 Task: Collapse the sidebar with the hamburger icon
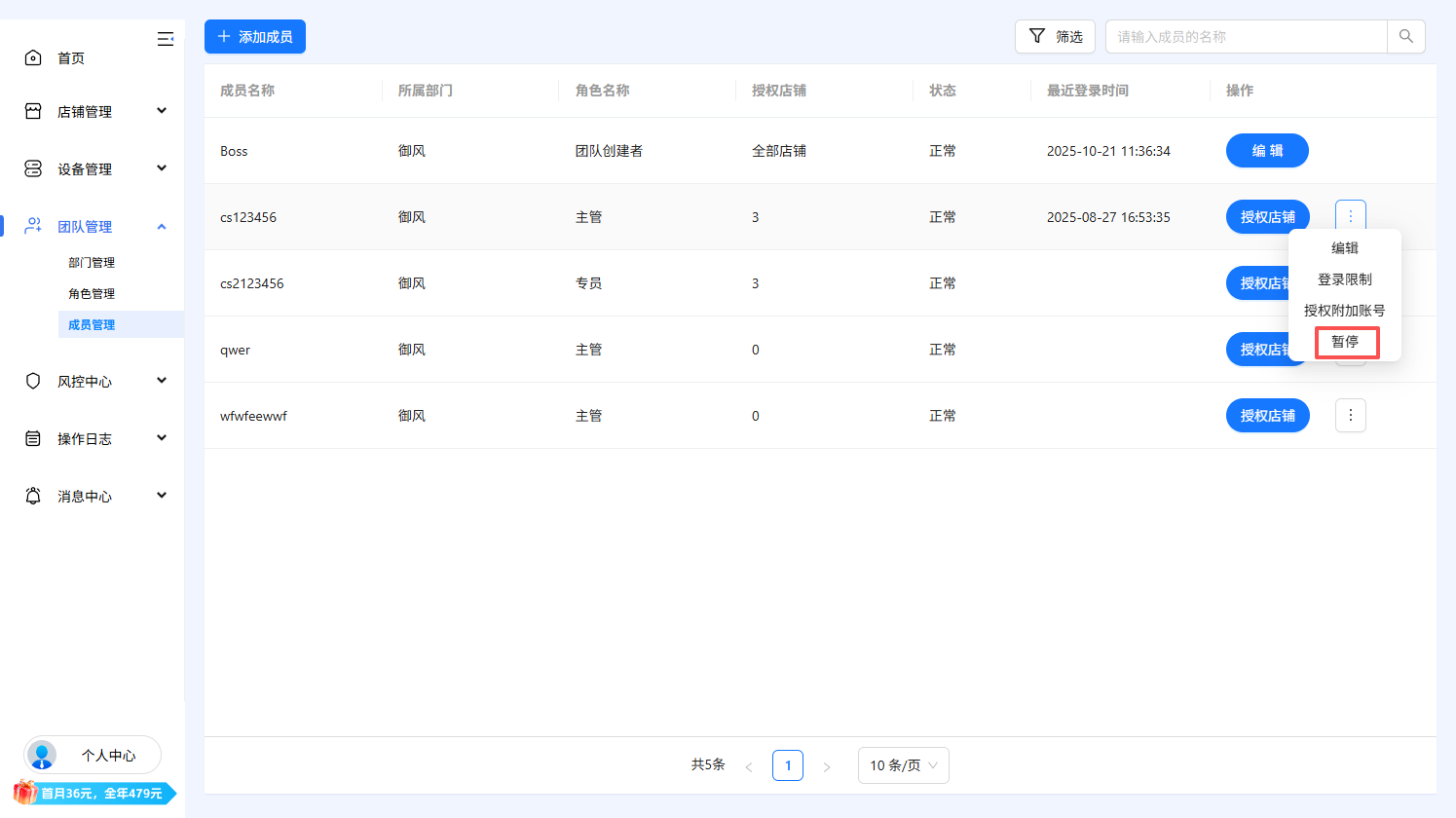coord(166,39)
